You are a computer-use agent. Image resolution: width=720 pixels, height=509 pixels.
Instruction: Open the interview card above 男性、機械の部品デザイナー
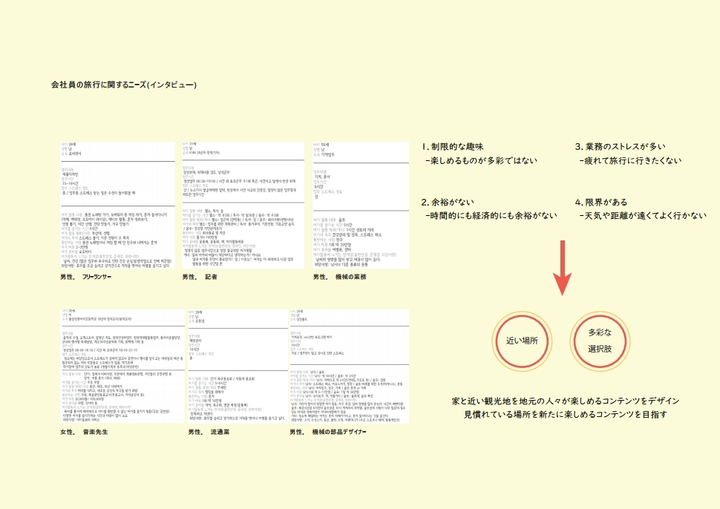[349, 366]
